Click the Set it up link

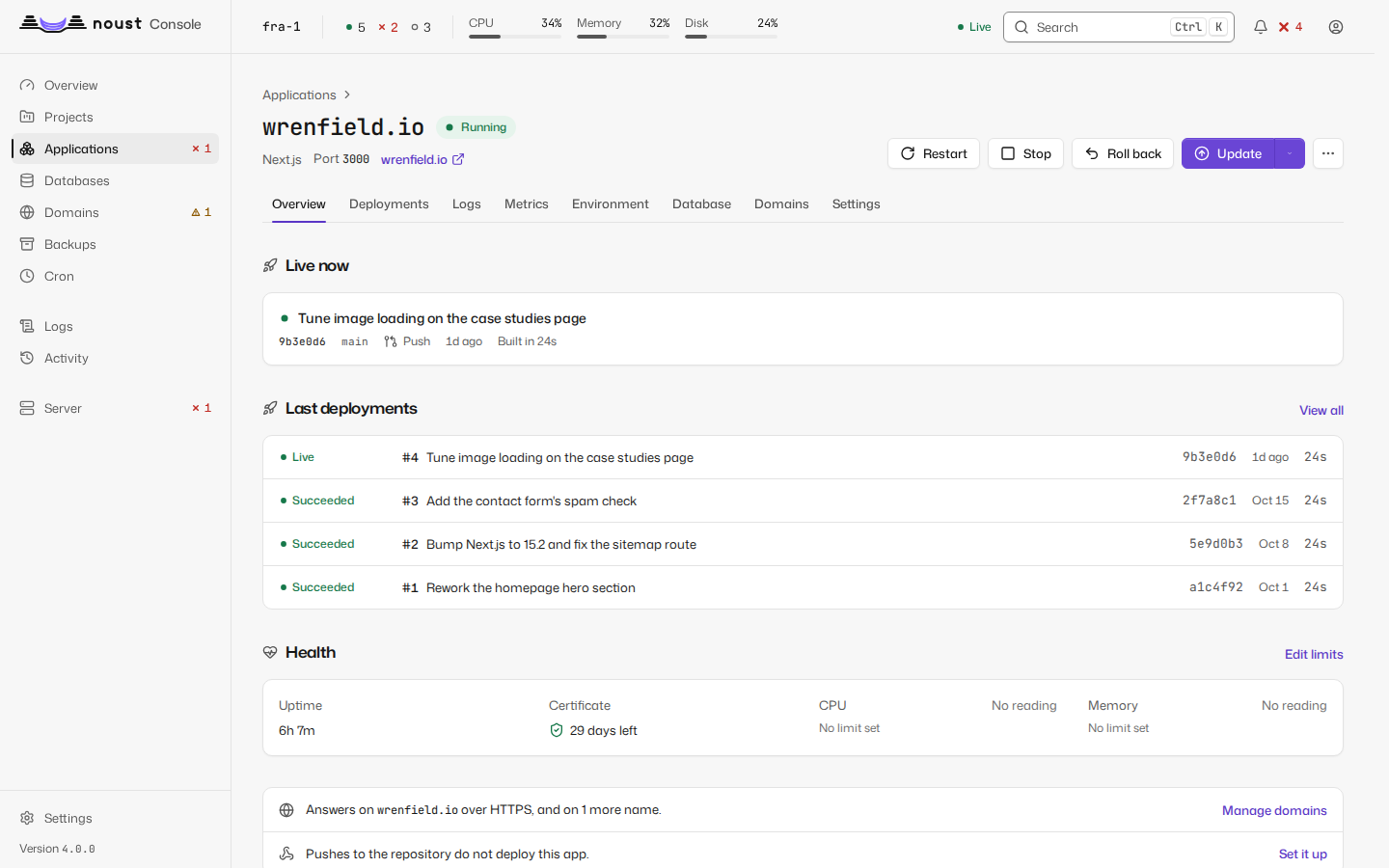point(1303,854)
